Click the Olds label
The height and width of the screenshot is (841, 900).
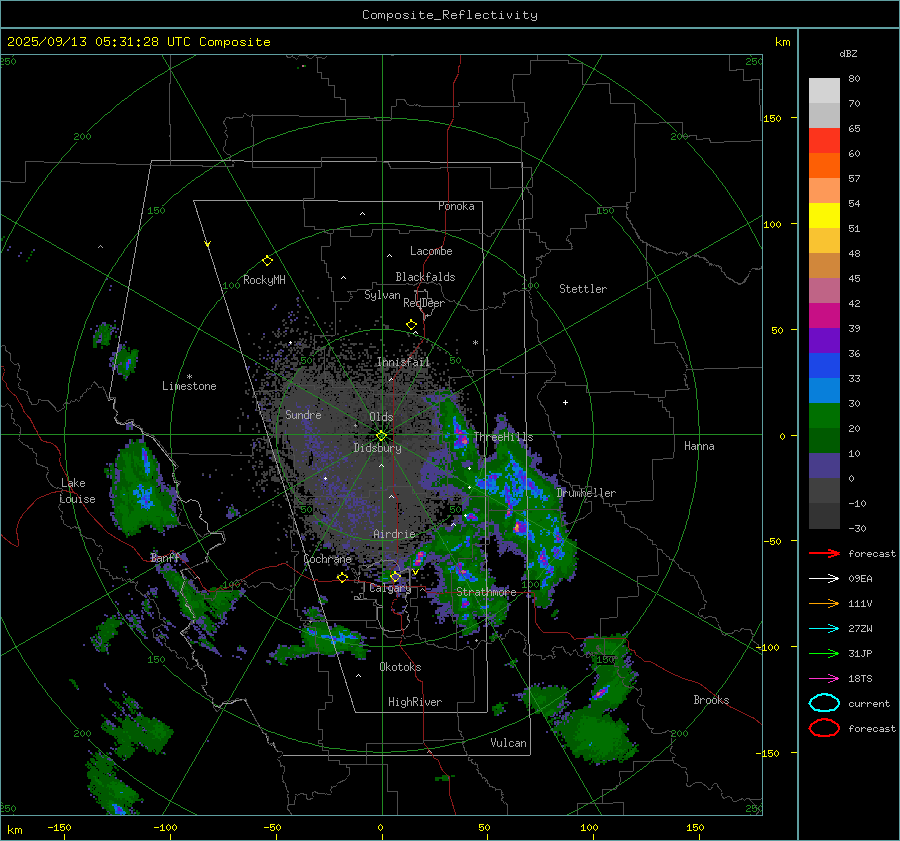tap(381, 417)
